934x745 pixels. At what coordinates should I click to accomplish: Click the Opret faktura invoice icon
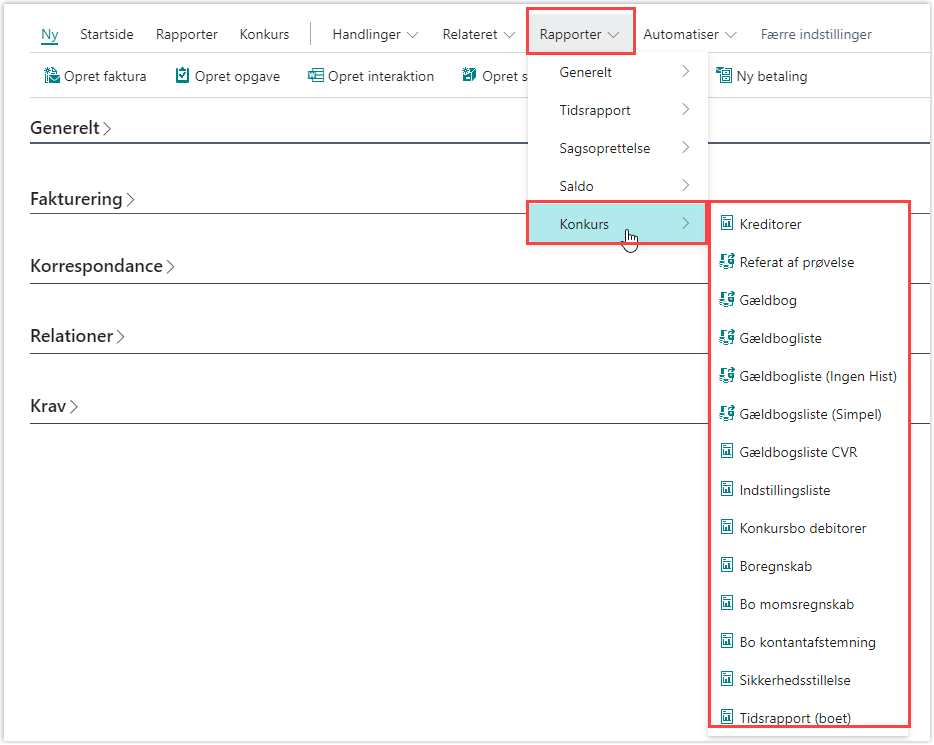click(52, 76)
